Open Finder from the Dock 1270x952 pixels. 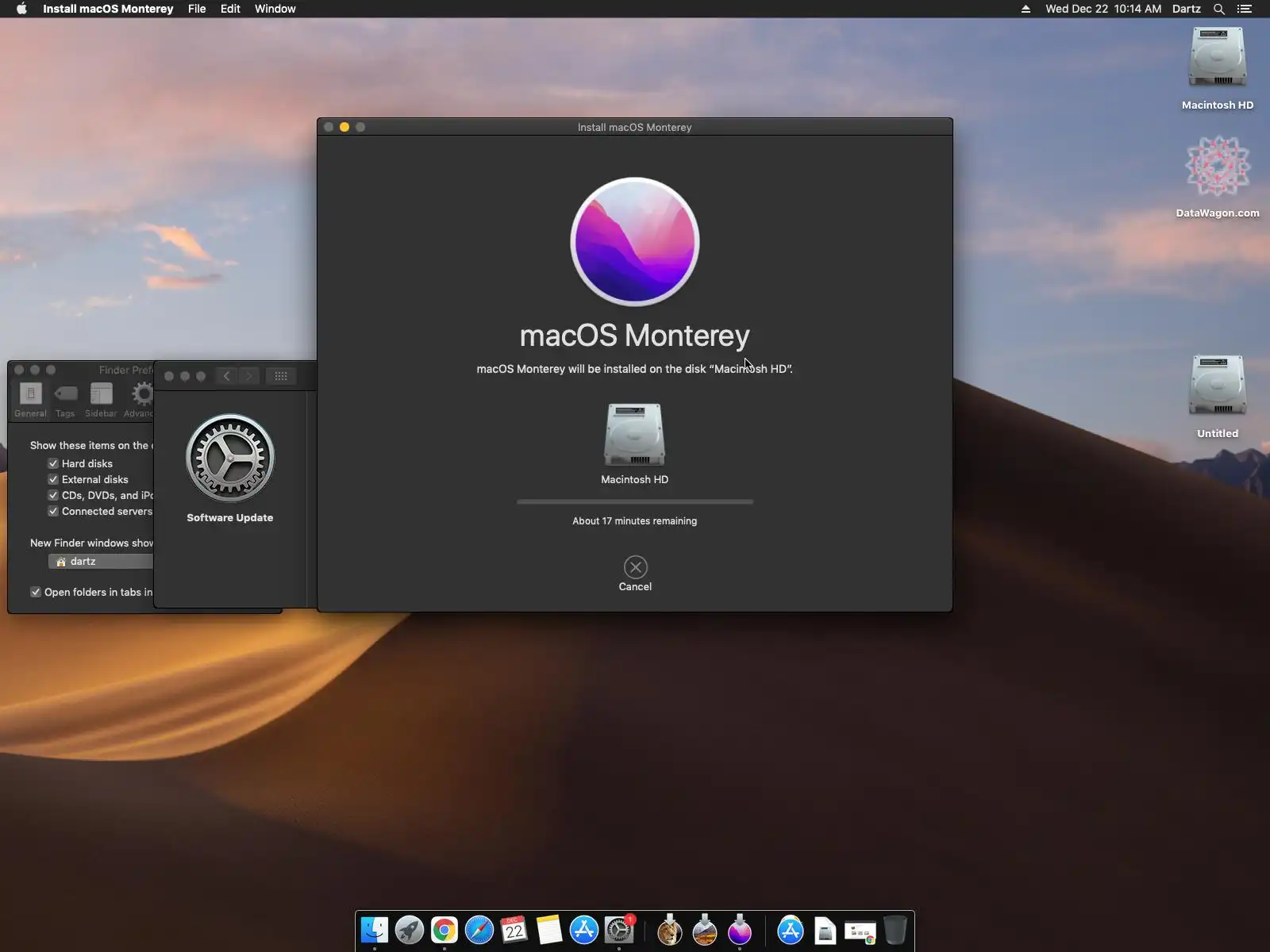click(x=375, y=930)
